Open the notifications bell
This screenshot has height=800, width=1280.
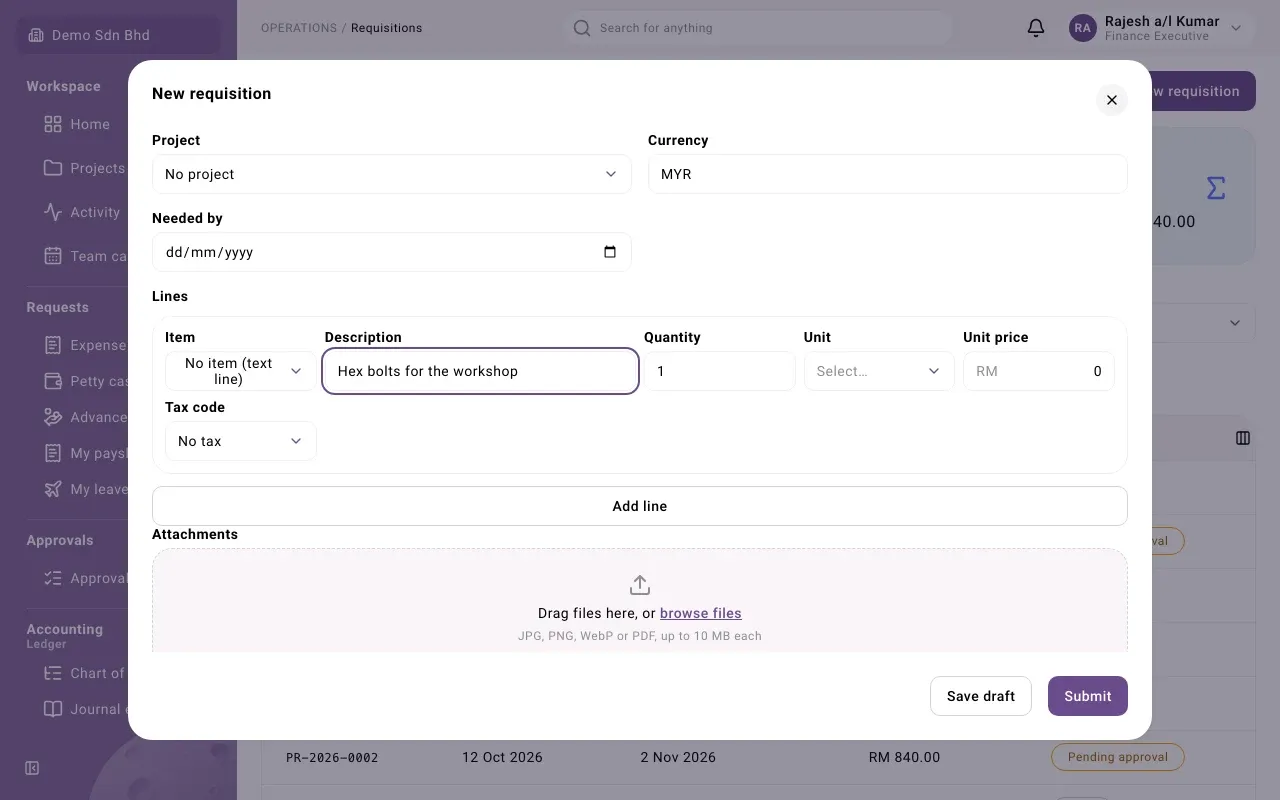1036,28
